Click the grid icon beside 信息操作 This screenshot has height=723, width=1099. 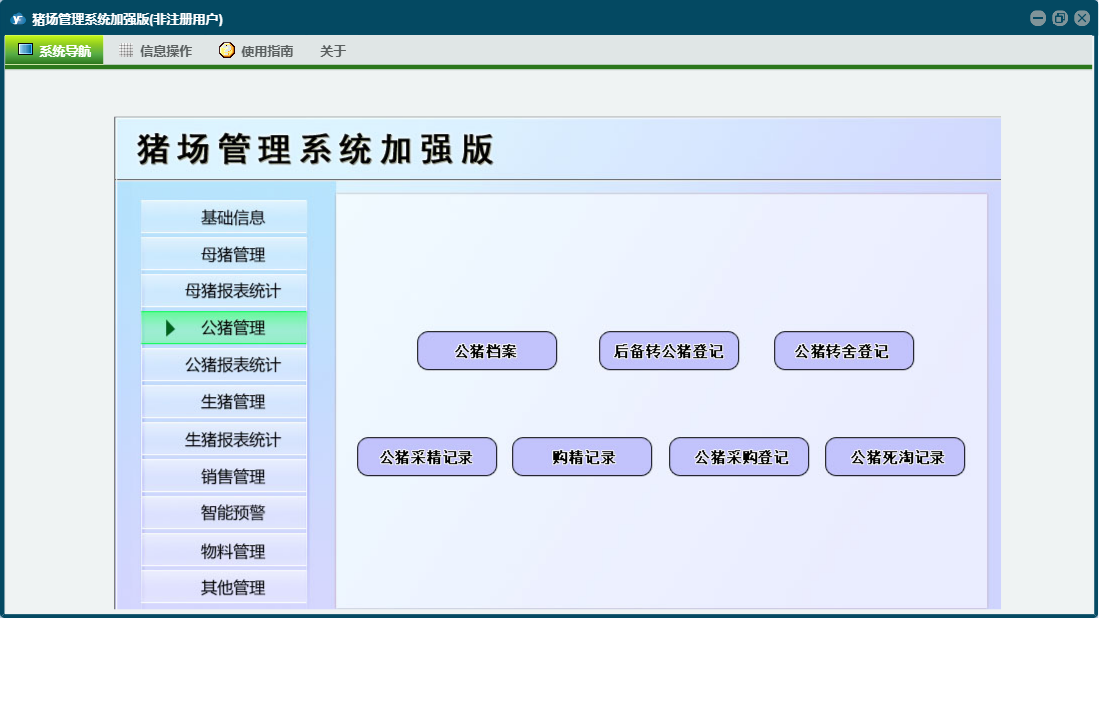126,50
